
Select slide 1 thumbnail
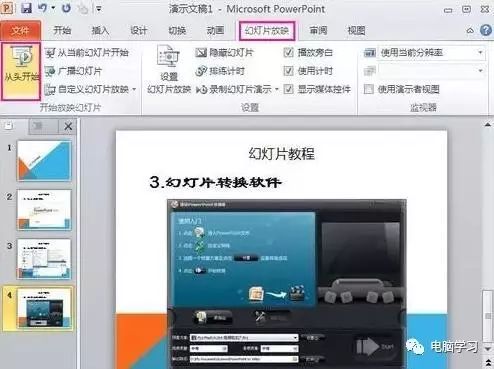(x=44, y=161)
